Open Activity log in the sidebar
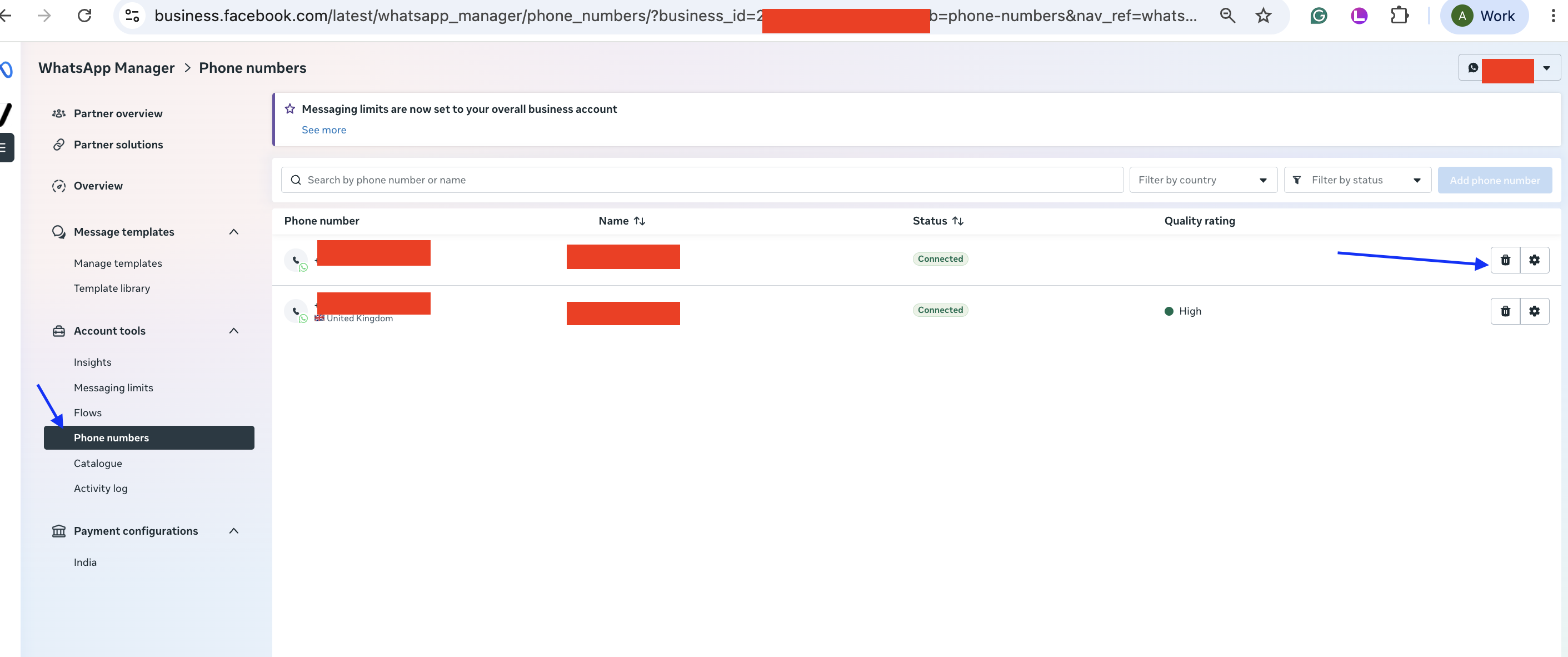Screen dimensions: 1568x657 pyautogui.click(x=101, y=489)
